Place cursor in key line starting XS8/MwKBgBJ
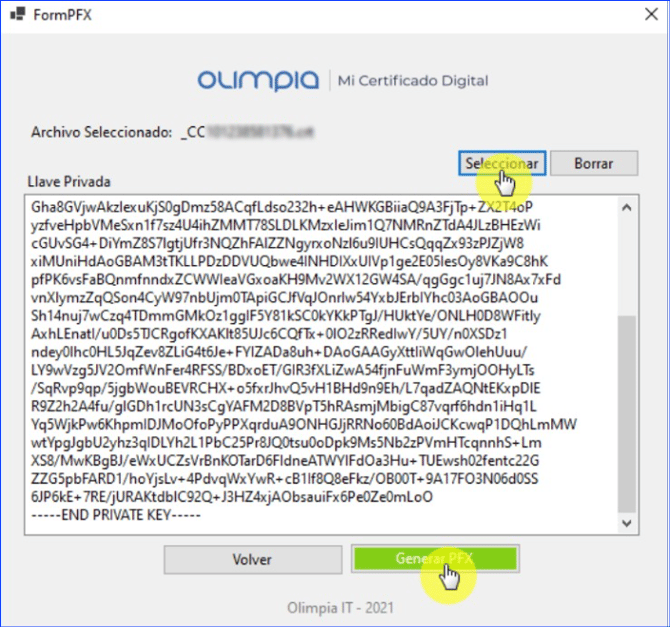 (x=285, y=461)
